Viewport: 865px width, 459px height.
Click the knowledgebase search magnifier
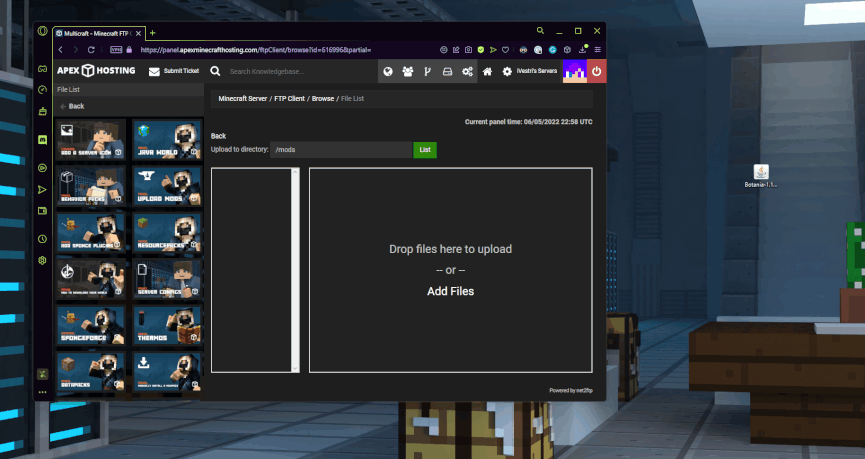tap(215, 71)
